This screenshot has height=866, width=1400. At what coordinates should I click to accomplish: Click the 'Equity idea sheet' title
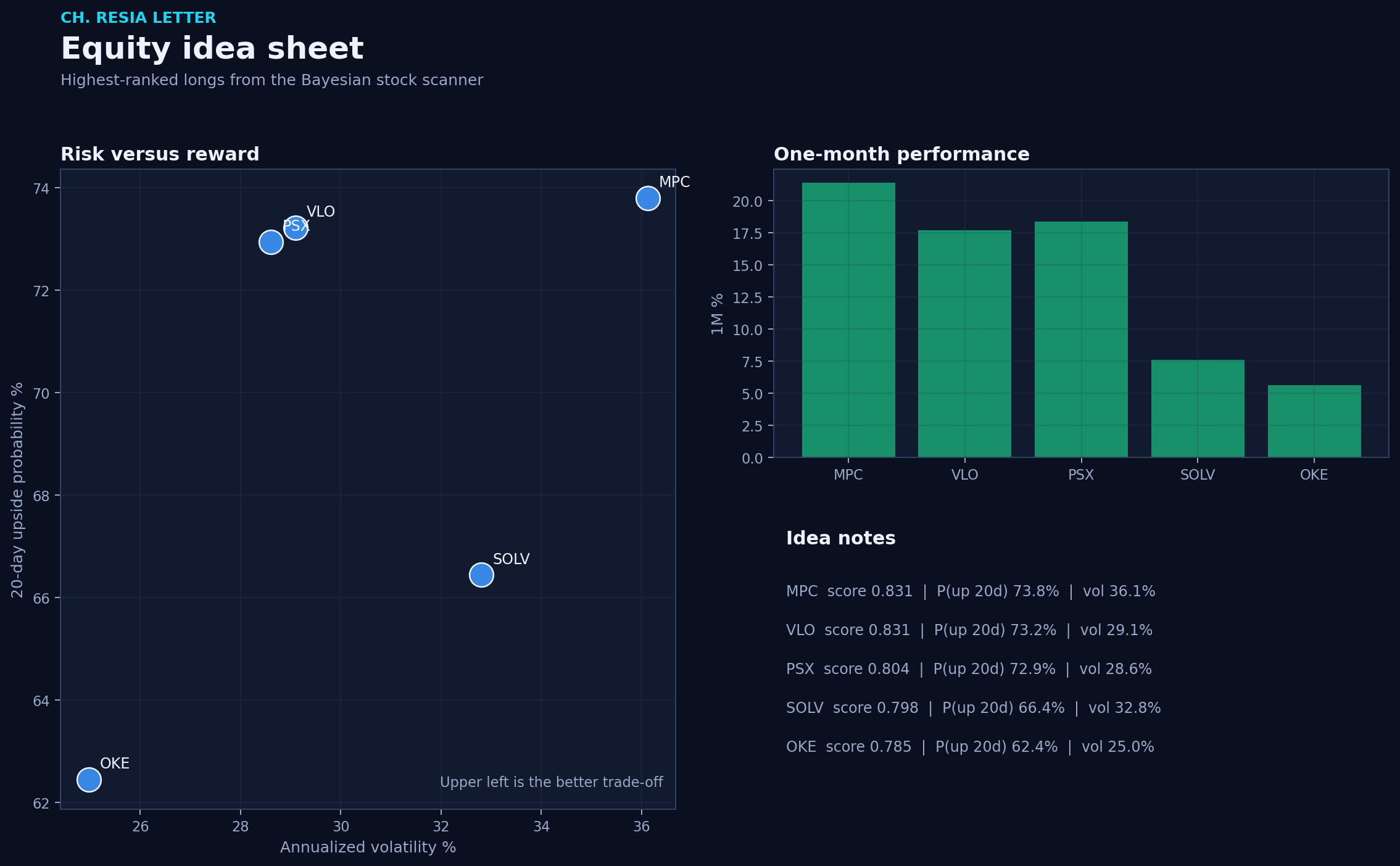pyautogui.click(x=212, y=49)
